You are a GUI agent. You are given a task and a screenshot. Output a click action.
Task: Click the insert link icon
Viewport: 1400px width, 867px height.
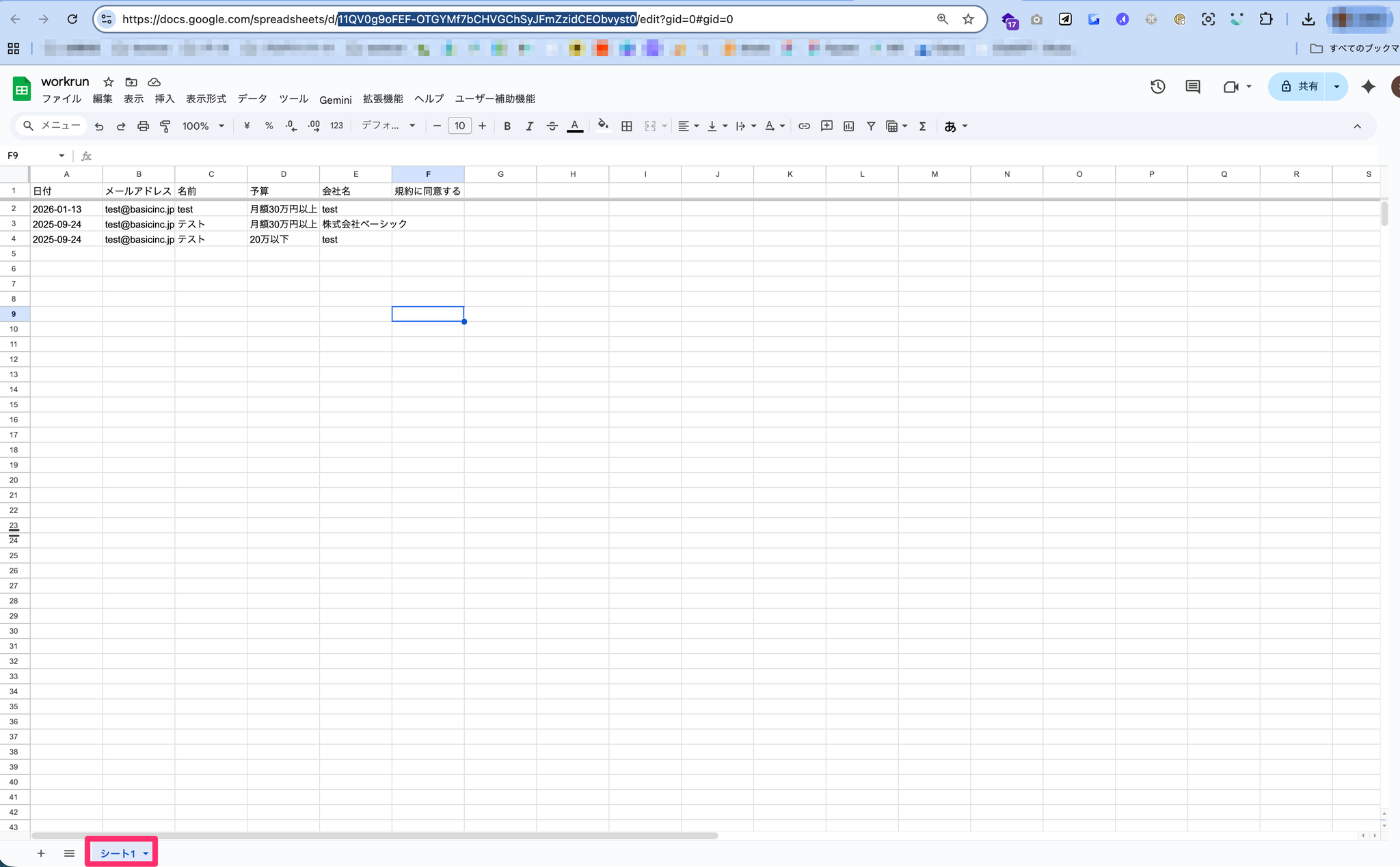(x=805, y=126)
